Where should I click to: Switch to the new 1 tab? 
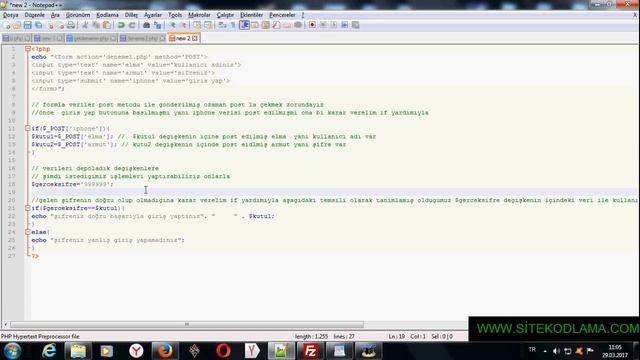click(x=49, y=38)
